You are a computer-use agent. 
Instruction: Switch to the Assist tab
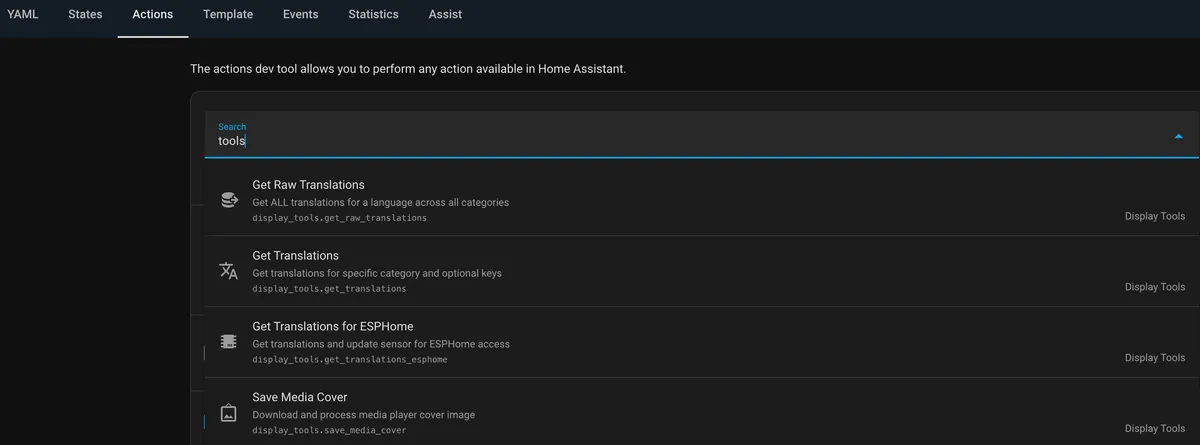(445, 14)
